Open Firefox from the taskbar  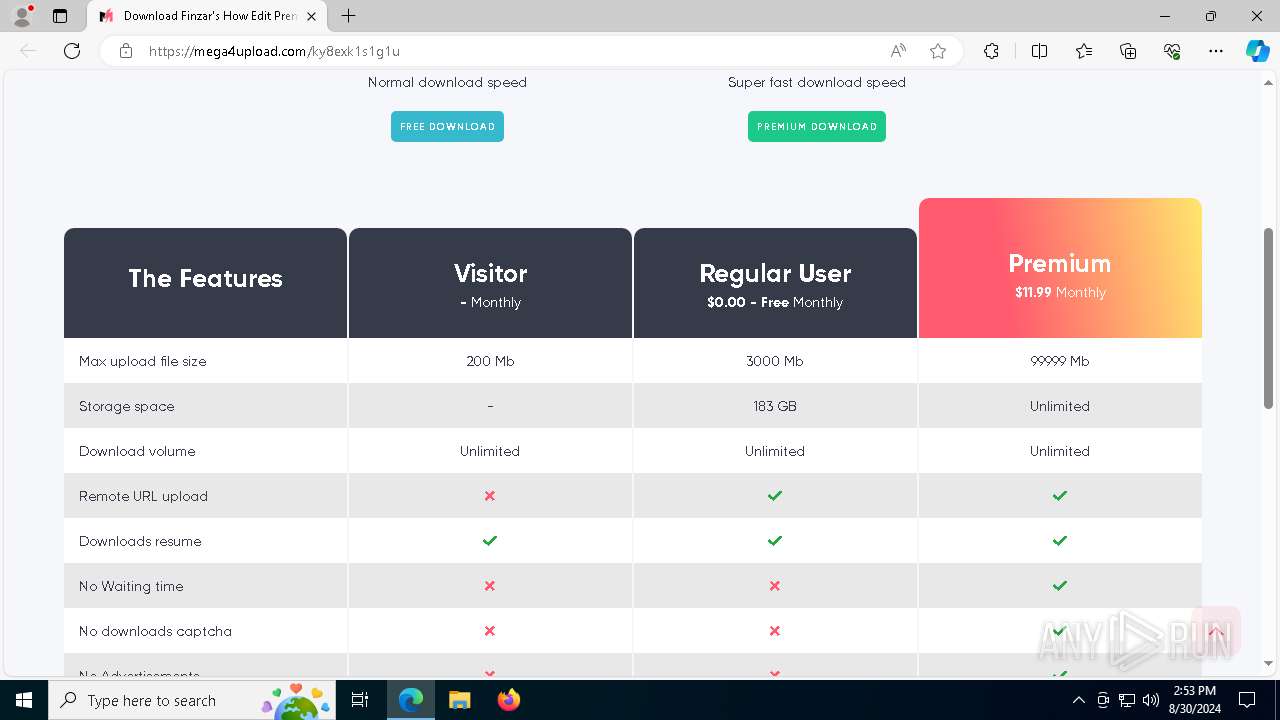pos(509,700)
